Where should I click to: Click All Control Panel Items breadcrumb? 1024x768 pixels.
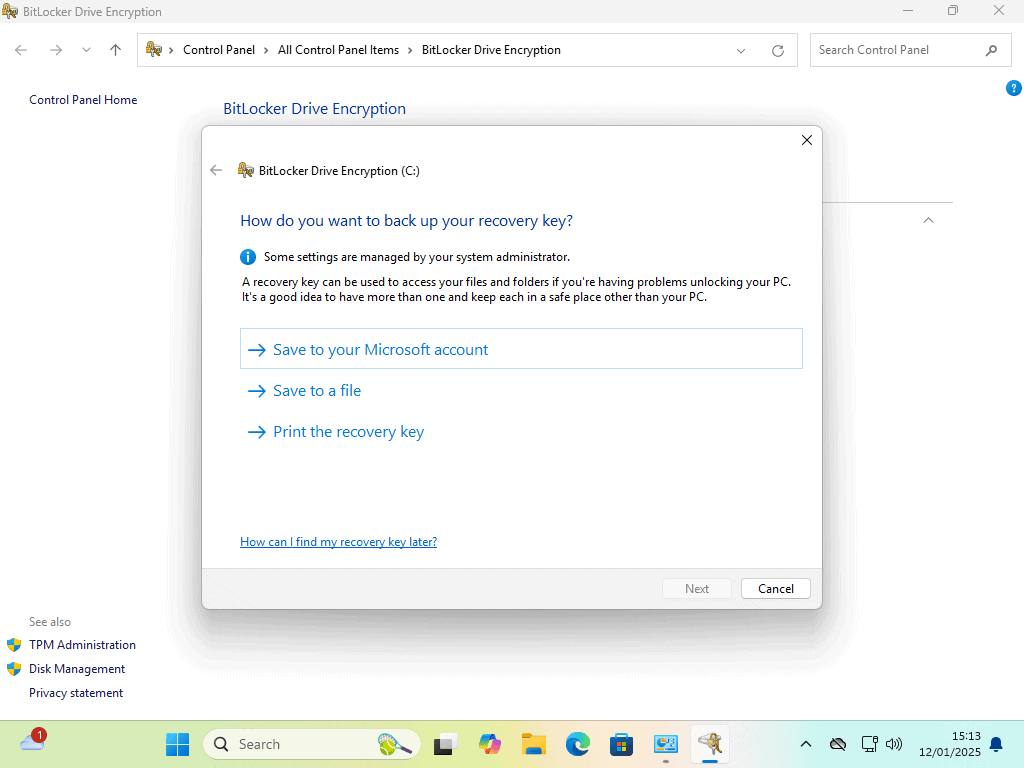(338, 50)
